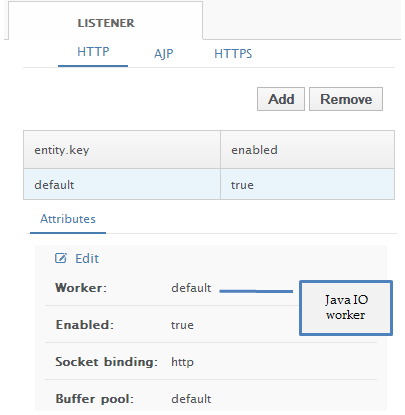Viewport: 405px width, 415px height.
Task: Switch to the AJP listener tab
Action: pos(163,54)
